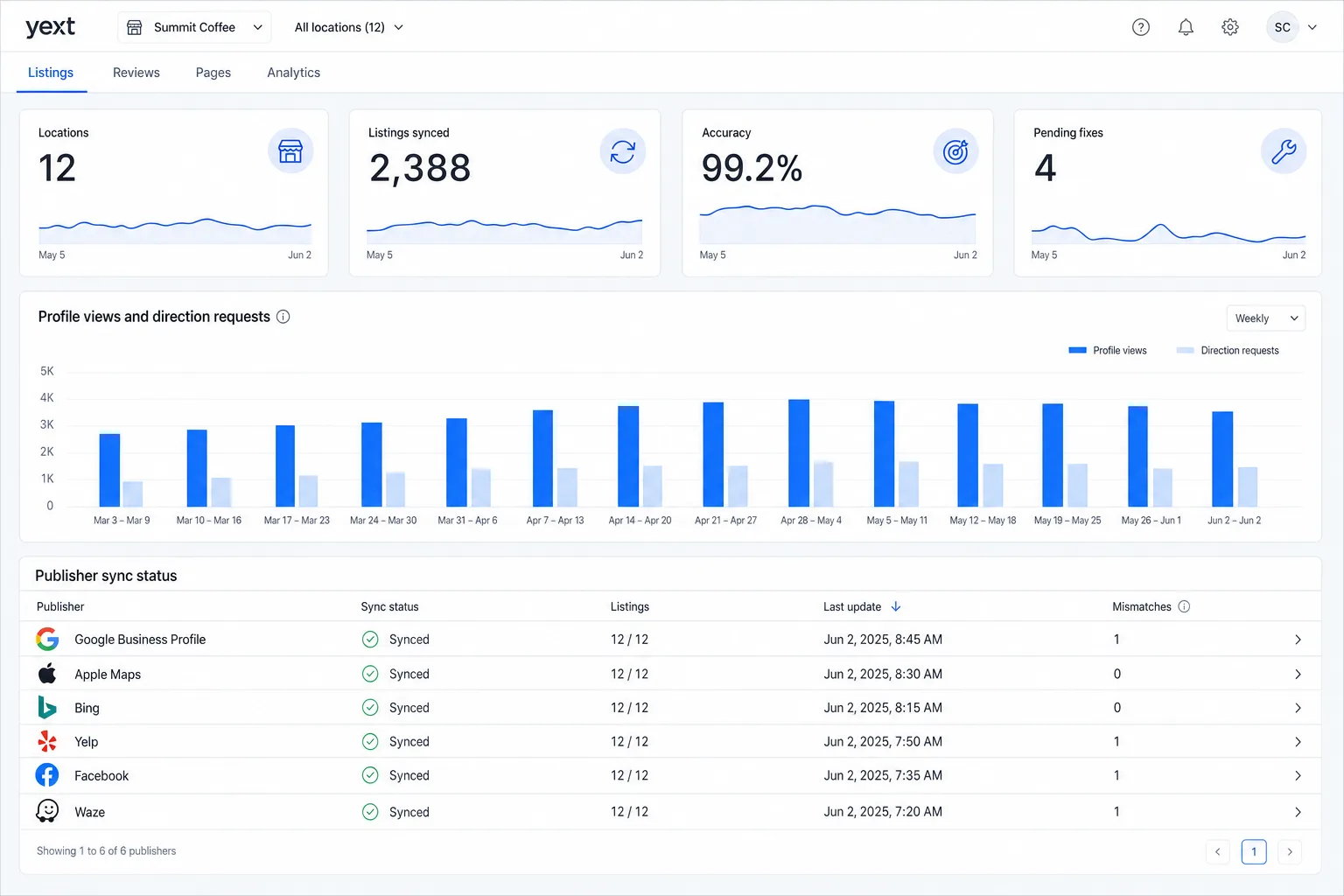Click the yext logo

(x=50, y=27)
